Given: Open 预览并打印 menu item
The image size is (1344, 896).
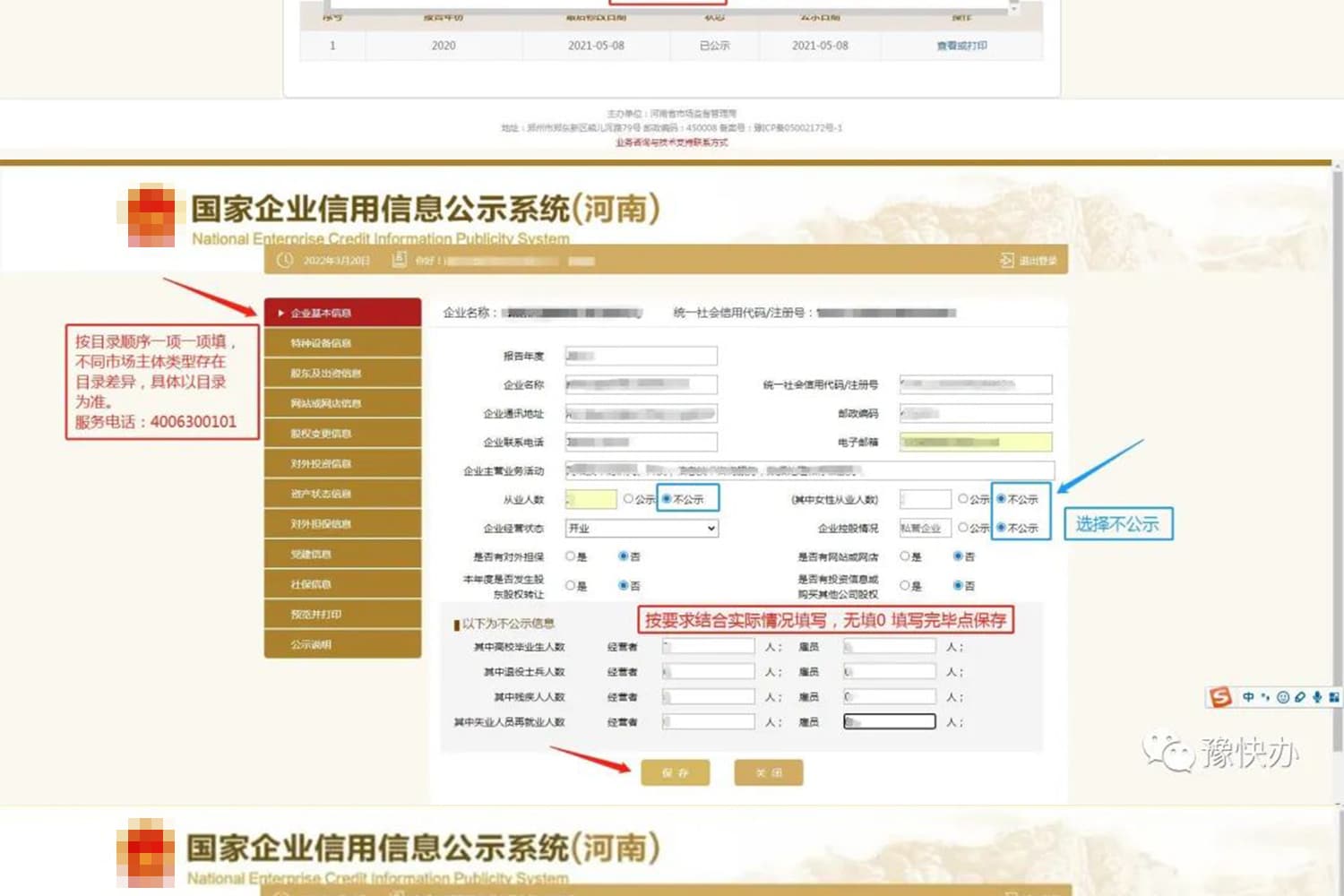Looking at the screenshot, I should click(x=342, y=615).
